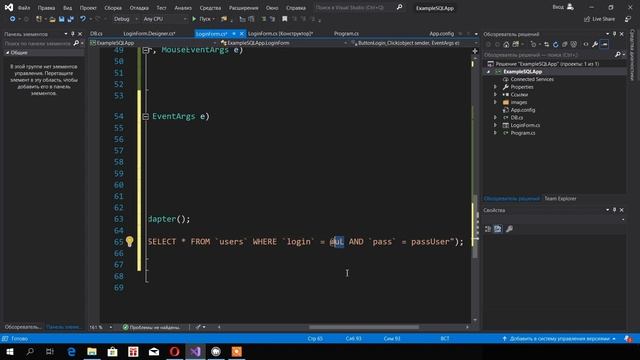Click the Collapse All icon in Solution Explorer

(565, 44)
